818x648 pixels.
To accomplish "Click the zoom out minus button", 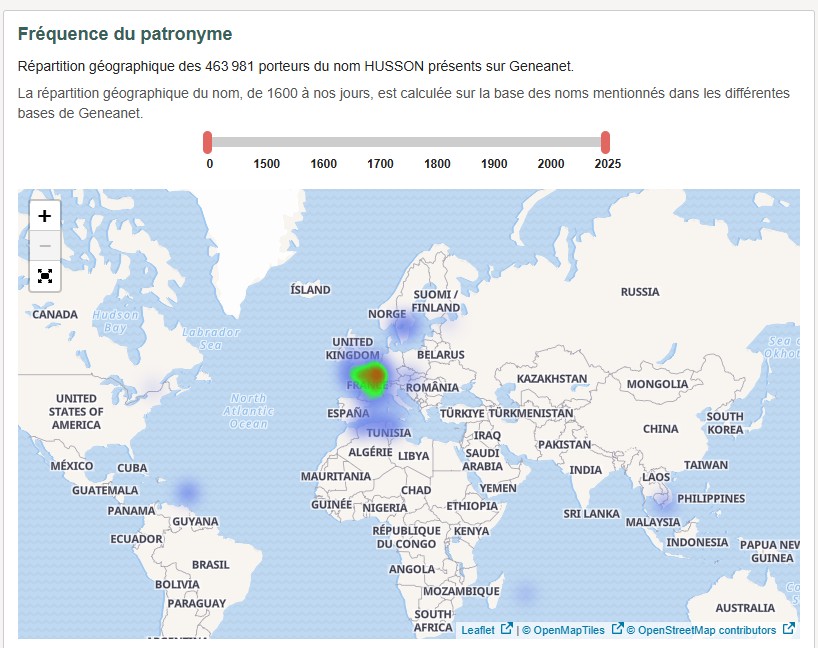I will (x=45, y=245).
